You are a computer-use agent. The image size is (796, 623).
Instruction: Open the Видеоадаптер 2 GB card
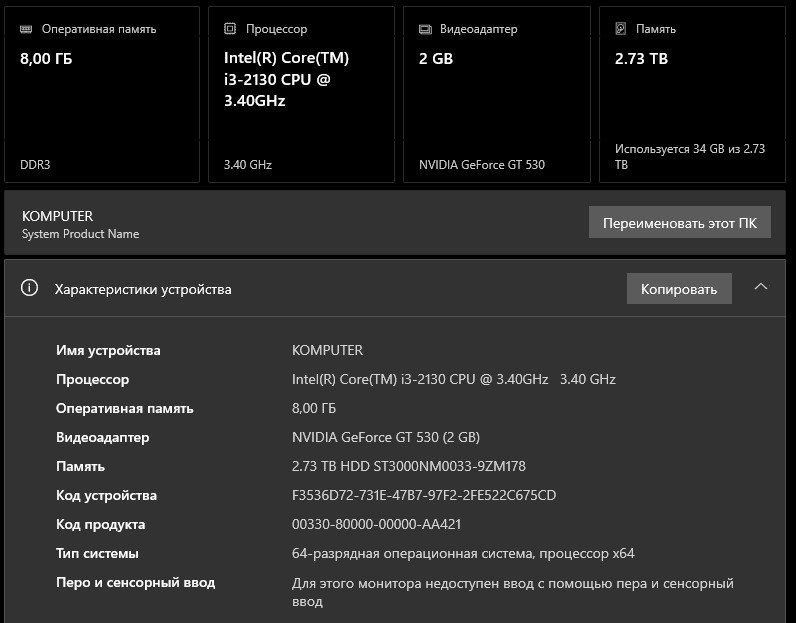496,94
